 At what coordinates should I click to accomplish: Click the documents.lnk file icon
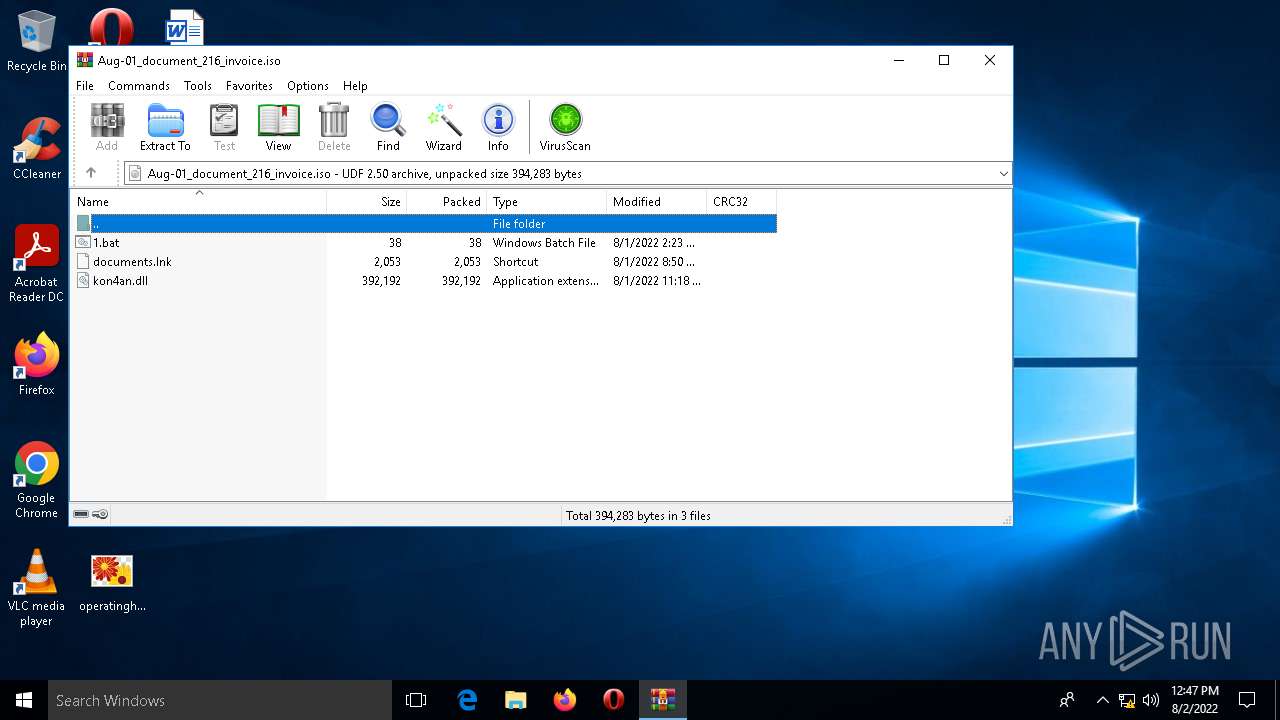83,262
